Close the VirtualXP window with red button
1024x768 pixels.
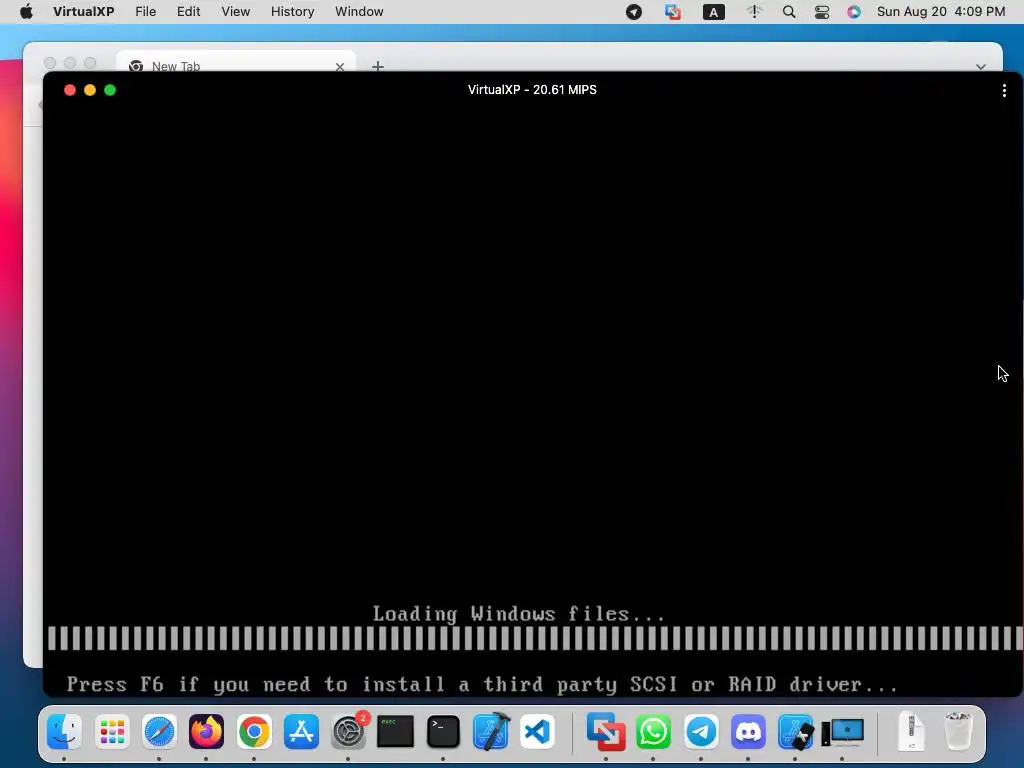click(70, 90)
